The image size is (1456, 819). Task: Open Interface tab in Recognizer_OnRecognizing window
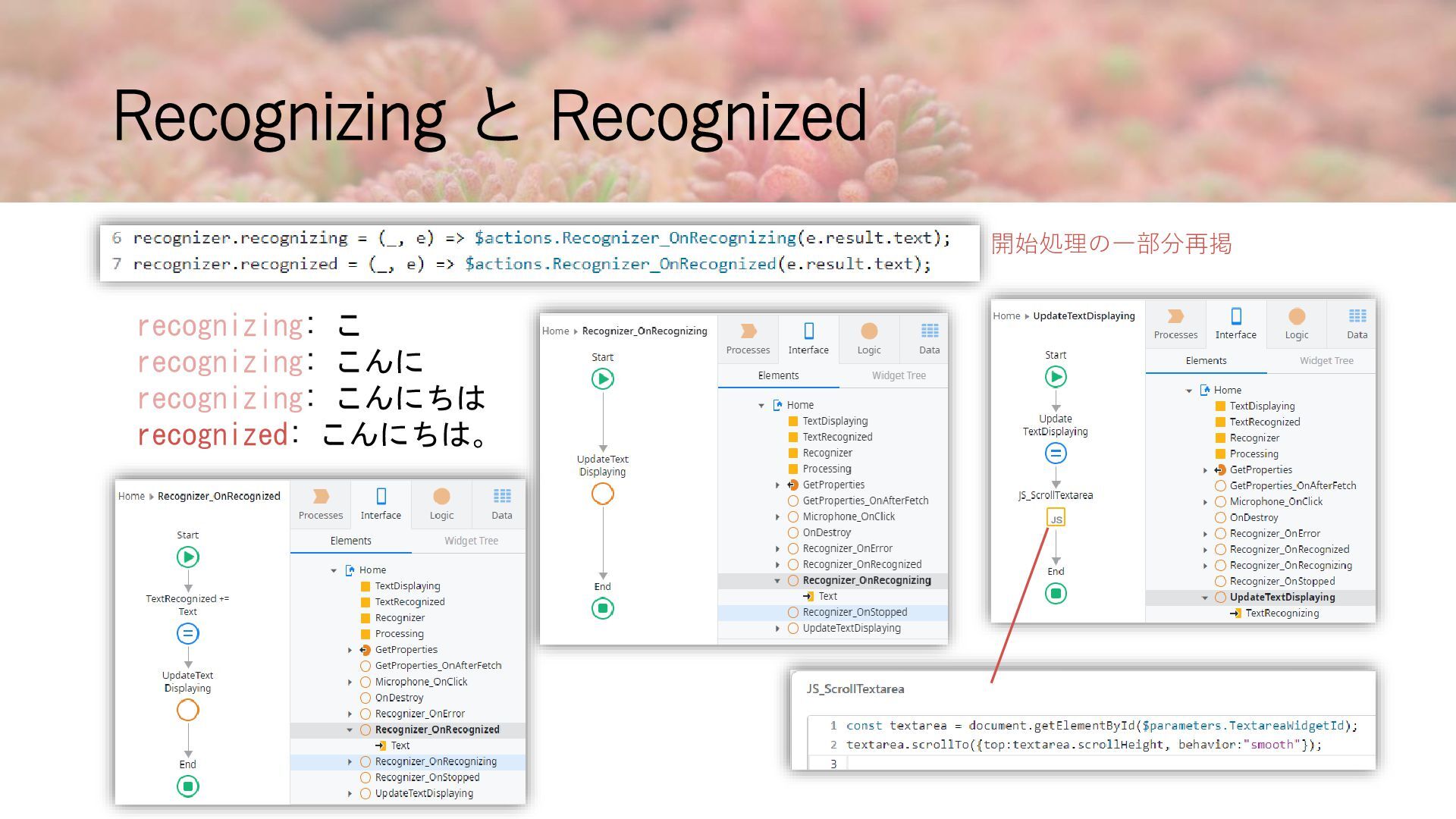[x=808, y=339]
